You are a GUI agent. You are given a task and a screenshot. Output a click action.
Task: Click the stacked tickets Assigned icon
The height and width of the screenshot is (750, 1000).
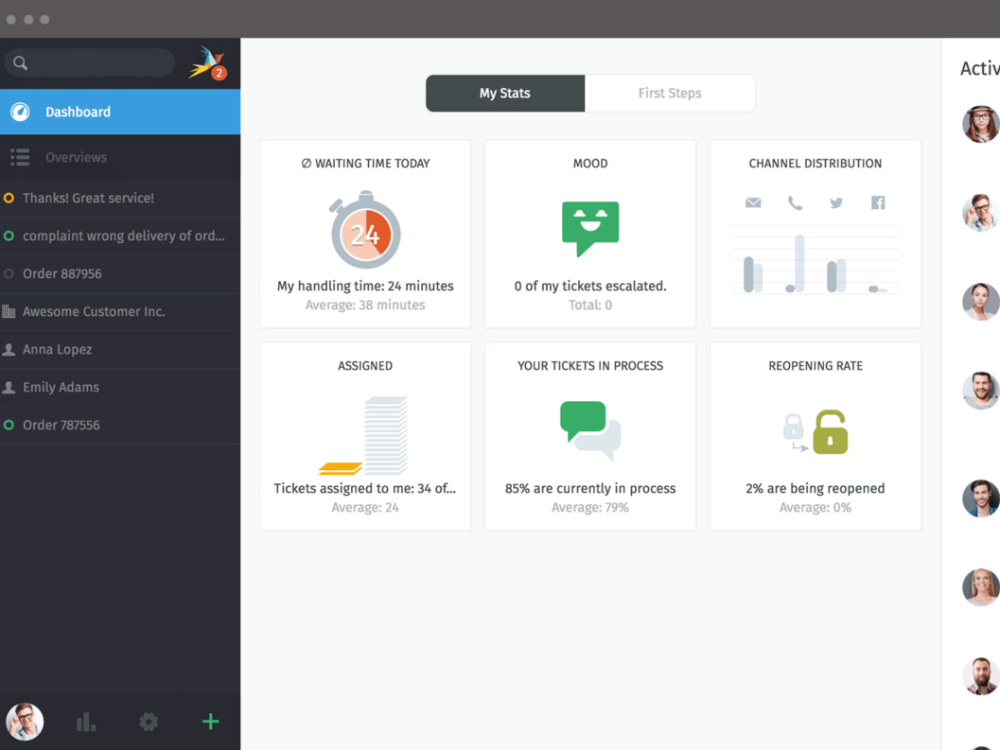[x=364, y=436]
